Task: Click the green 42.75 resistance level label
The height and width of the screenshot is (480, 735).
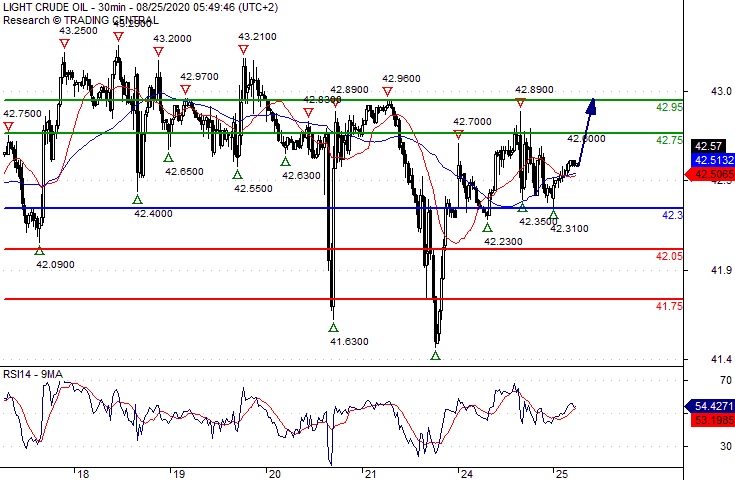Action: (669, 140)
